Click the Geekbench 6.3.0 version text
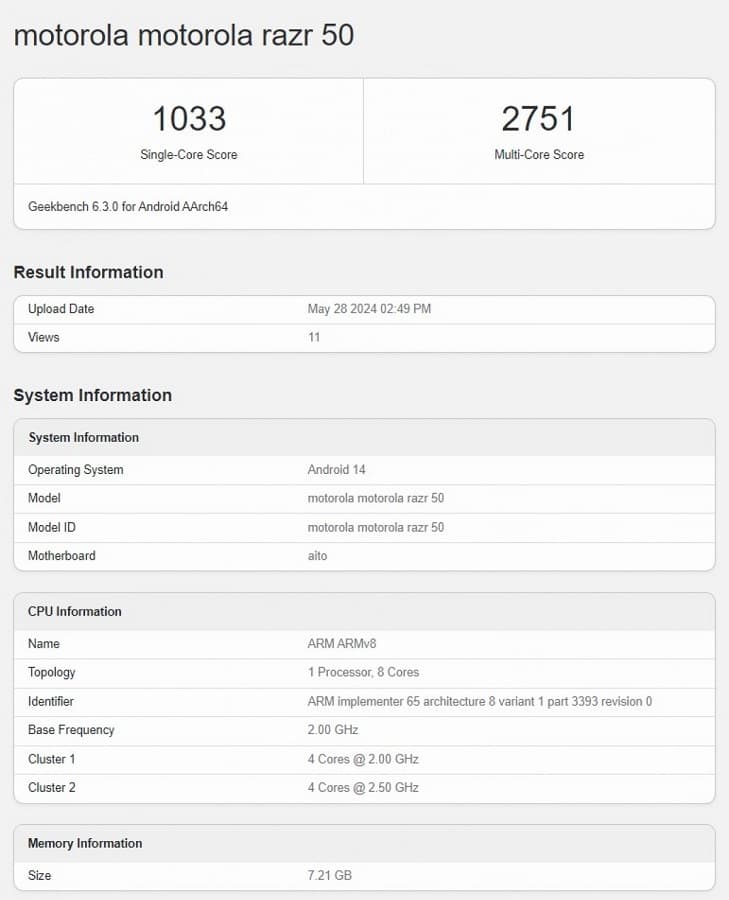The image size is (729, 900). [128, 207]
